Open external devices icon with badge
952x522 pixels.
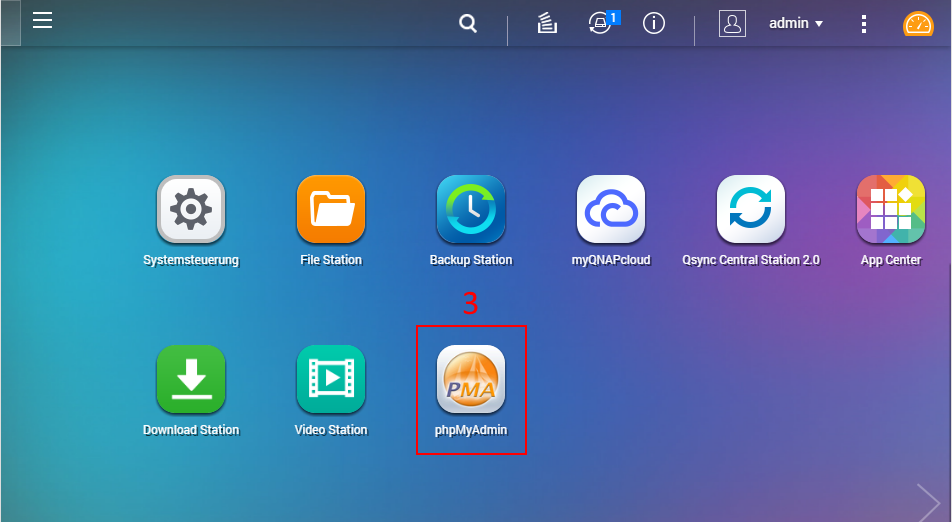tap(604, 23)
